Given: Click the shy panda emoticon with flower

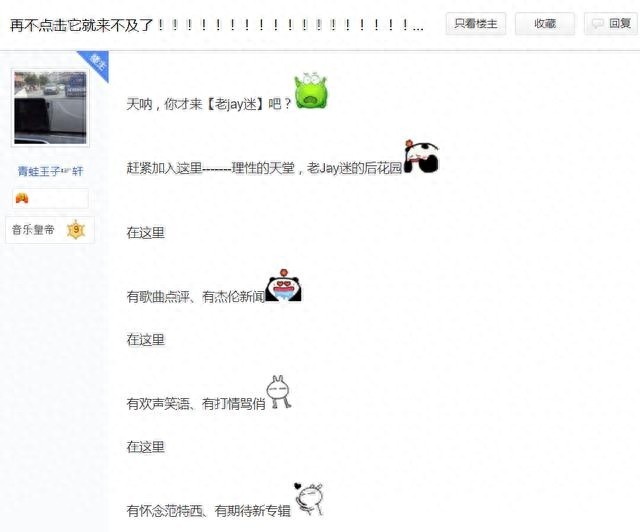Looking at the screenshot, I should point(421,156).
